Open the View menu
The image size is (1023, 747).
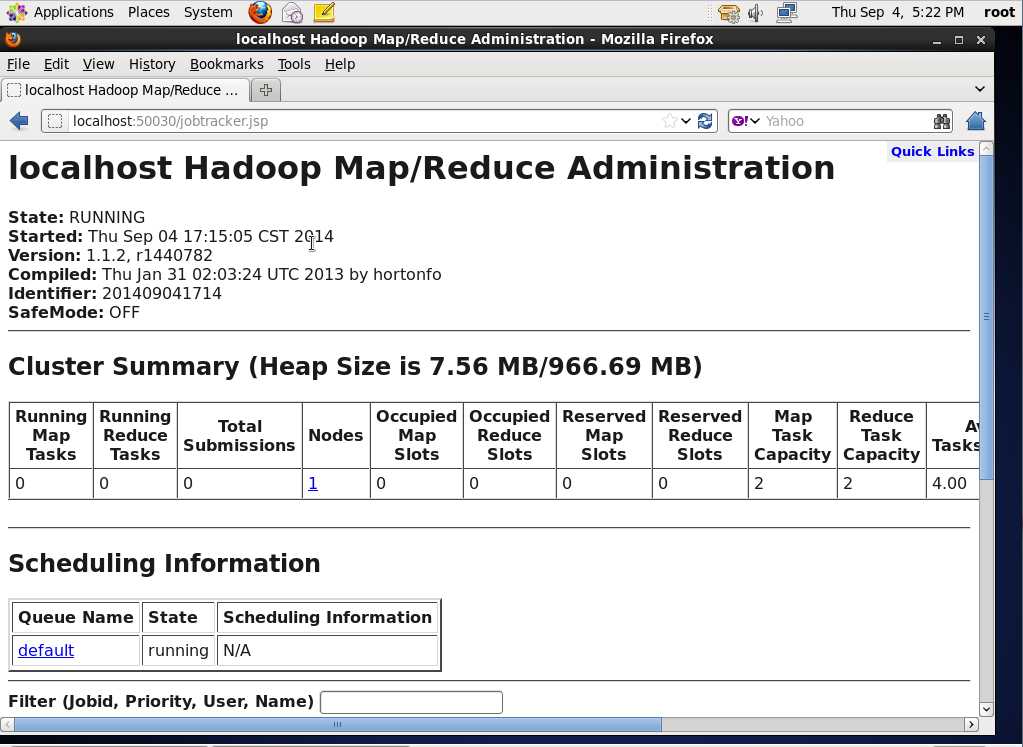(x=99, y=64)
